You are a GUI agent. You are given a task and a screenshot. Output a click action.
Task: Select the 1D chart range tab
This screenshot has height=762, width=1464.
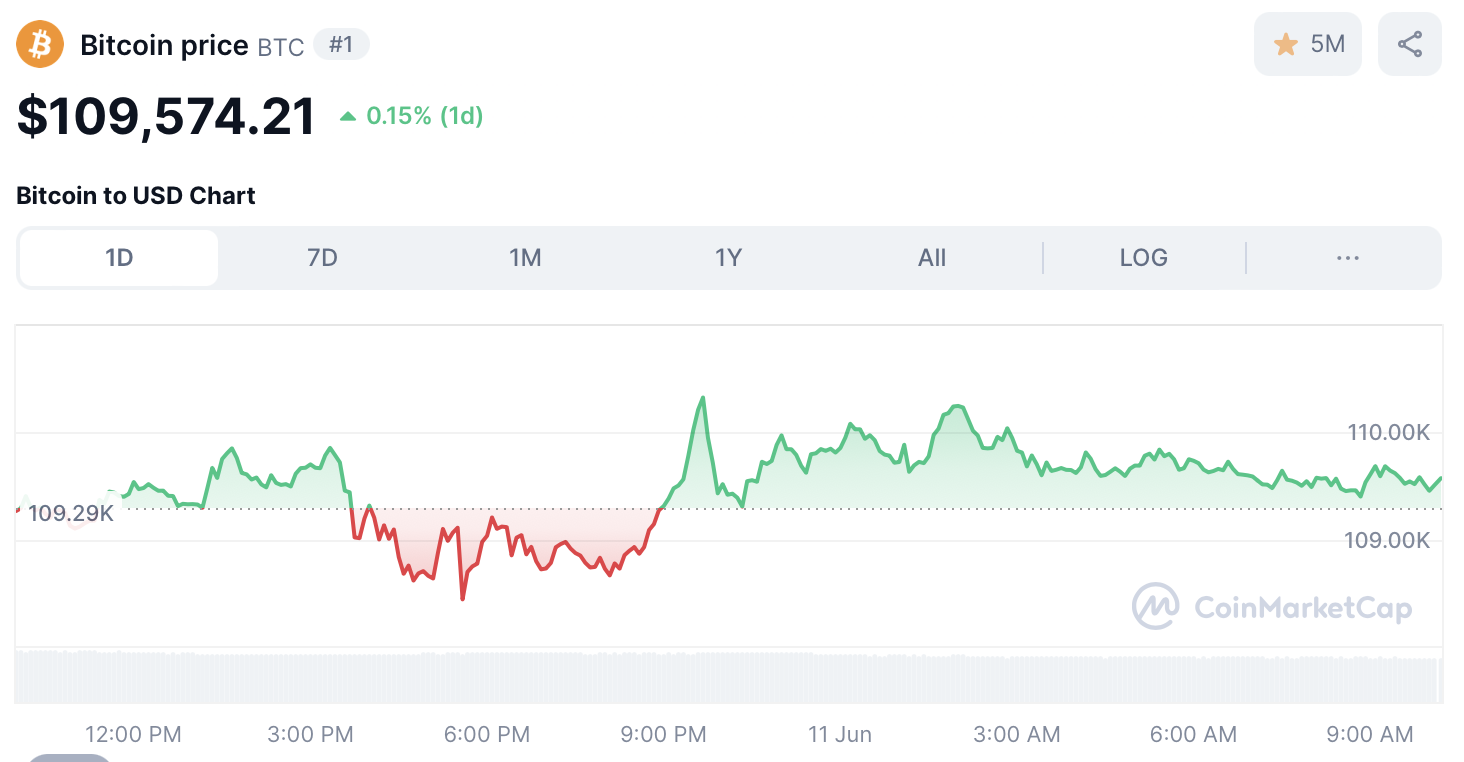pyautogui.click(x=119, y=258)
